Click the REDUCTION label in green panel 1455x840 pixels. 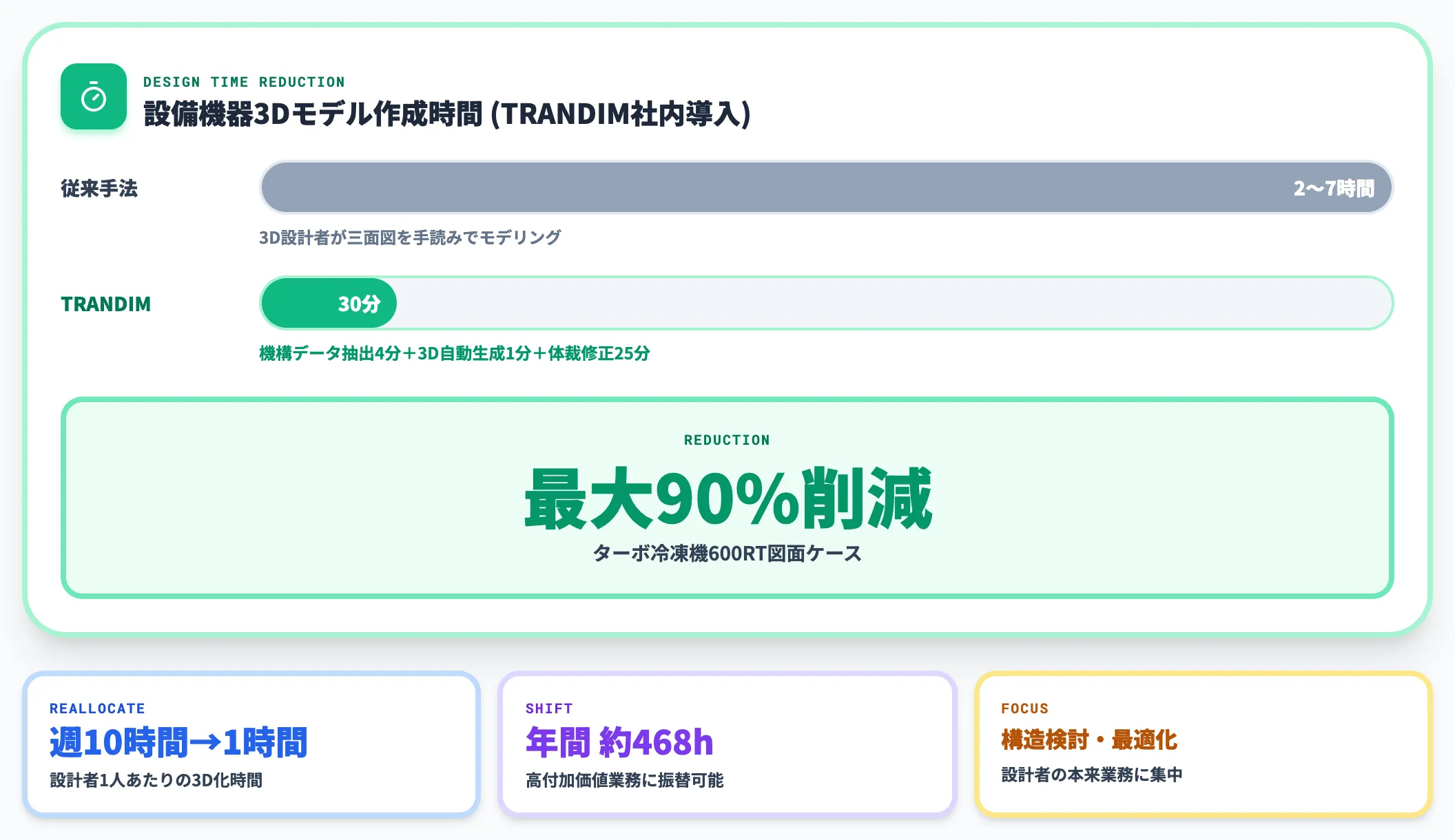(727, 440)
